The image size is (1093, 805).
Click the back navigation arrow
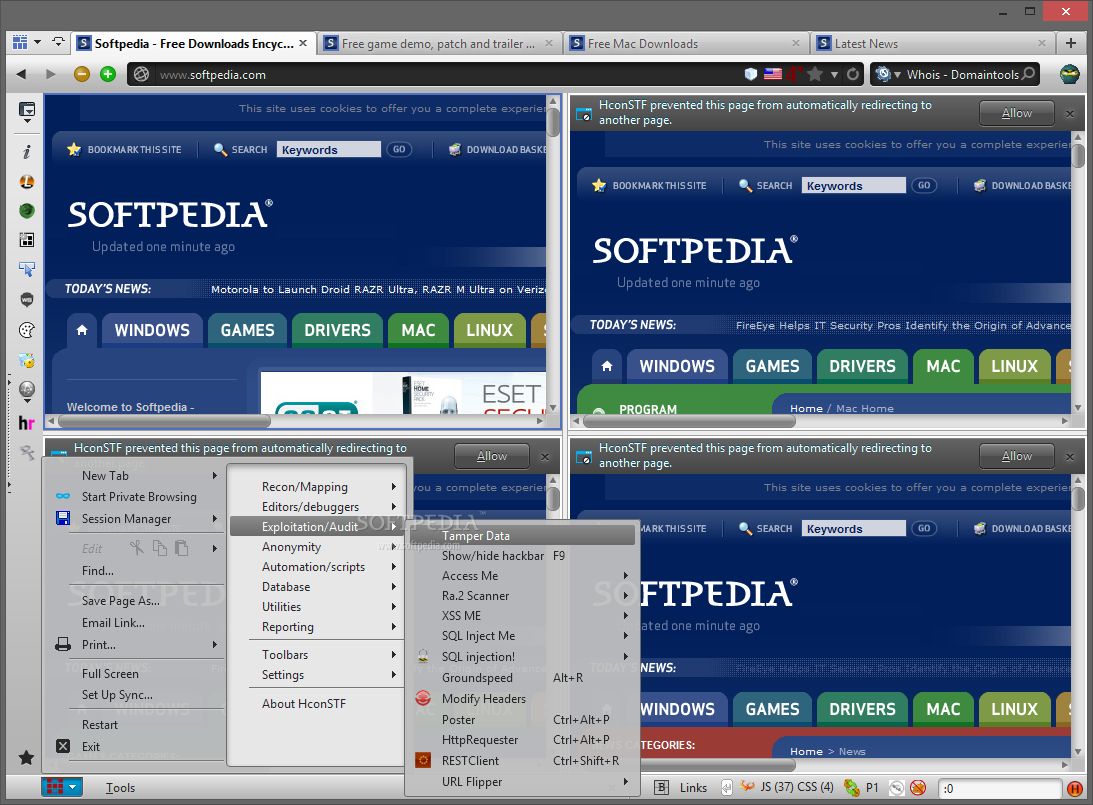pos(22,74)
